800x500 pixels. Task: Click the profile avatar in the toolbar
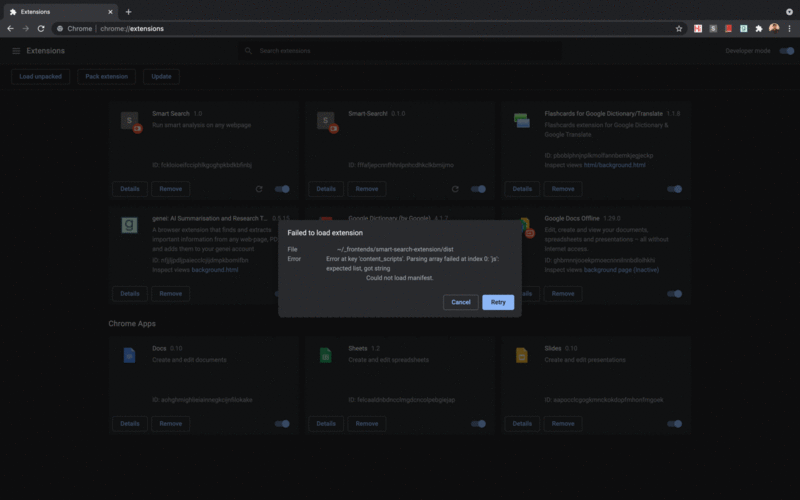pyautogui.click(x=774, y=29)
